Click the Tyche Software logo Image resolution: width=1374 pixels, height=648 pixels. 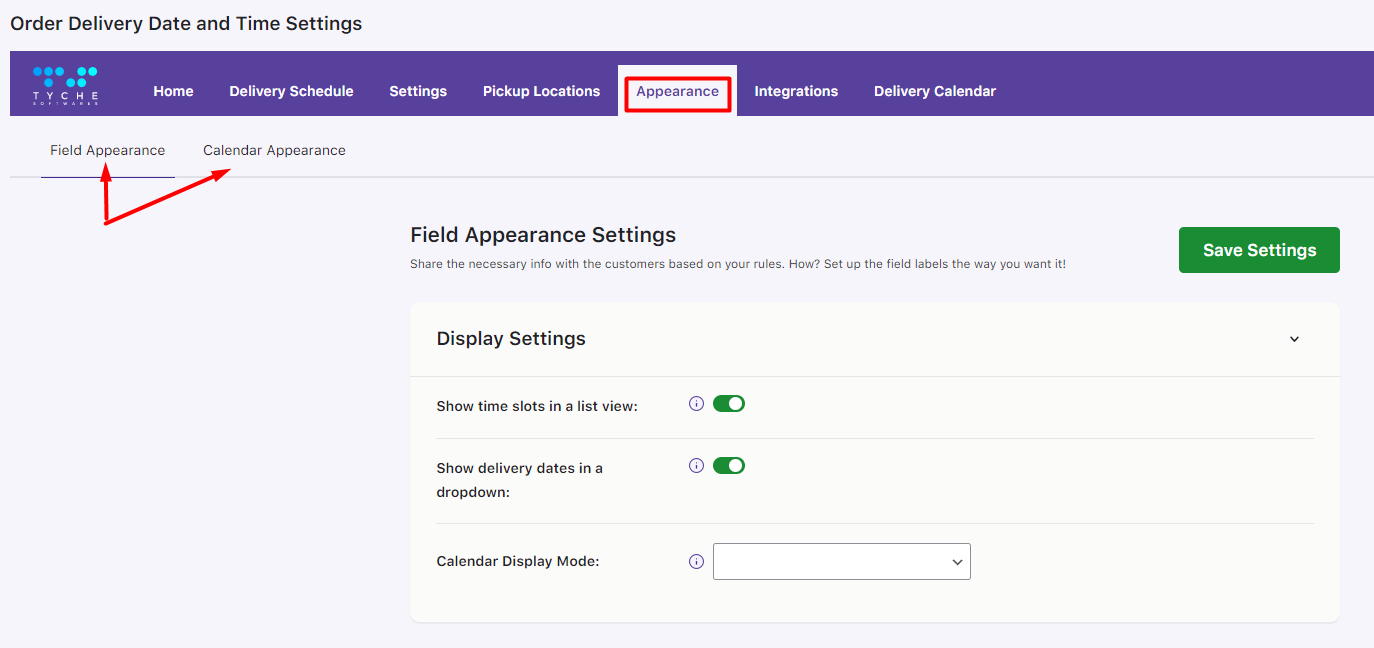64,84
